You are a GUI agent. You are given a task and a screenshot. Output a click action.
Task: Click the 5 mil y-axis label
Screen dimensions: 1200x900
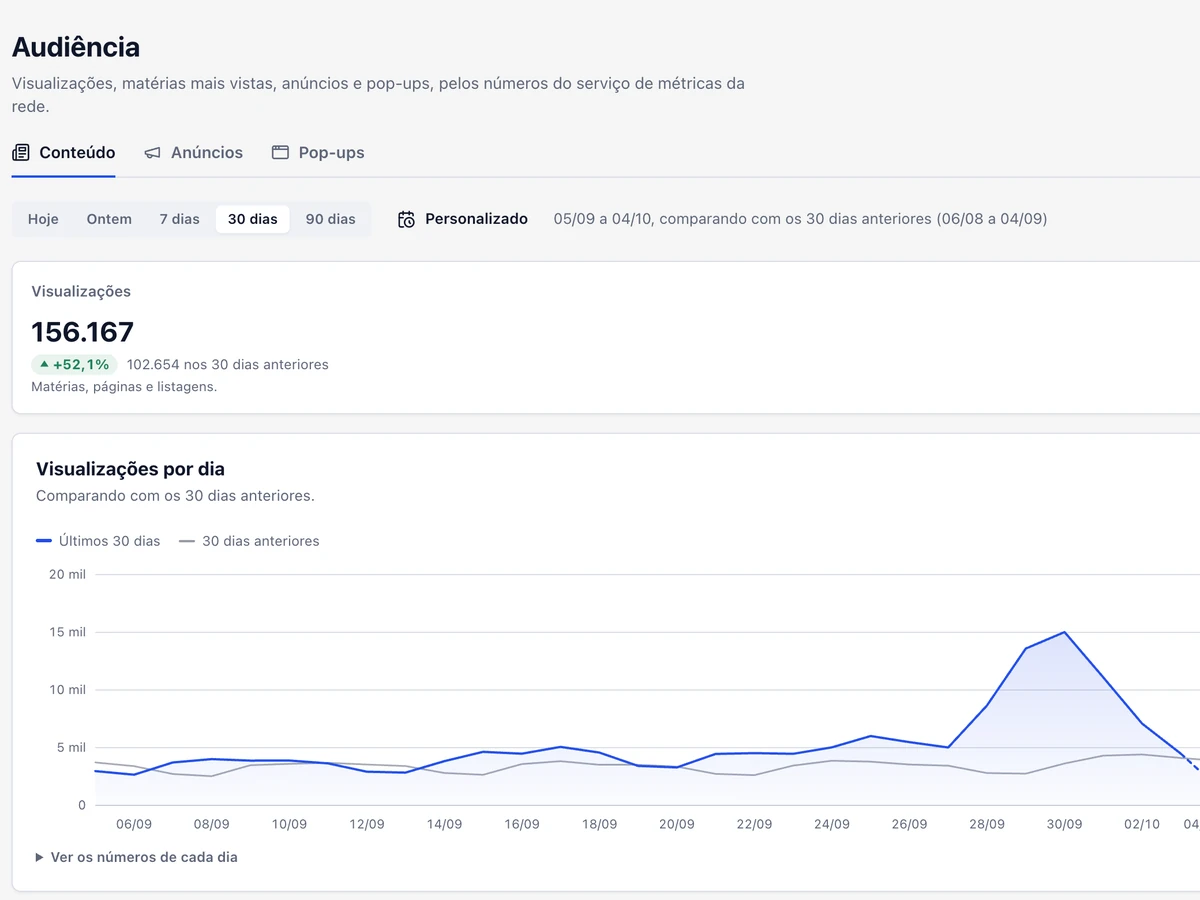tap(70, 748)
